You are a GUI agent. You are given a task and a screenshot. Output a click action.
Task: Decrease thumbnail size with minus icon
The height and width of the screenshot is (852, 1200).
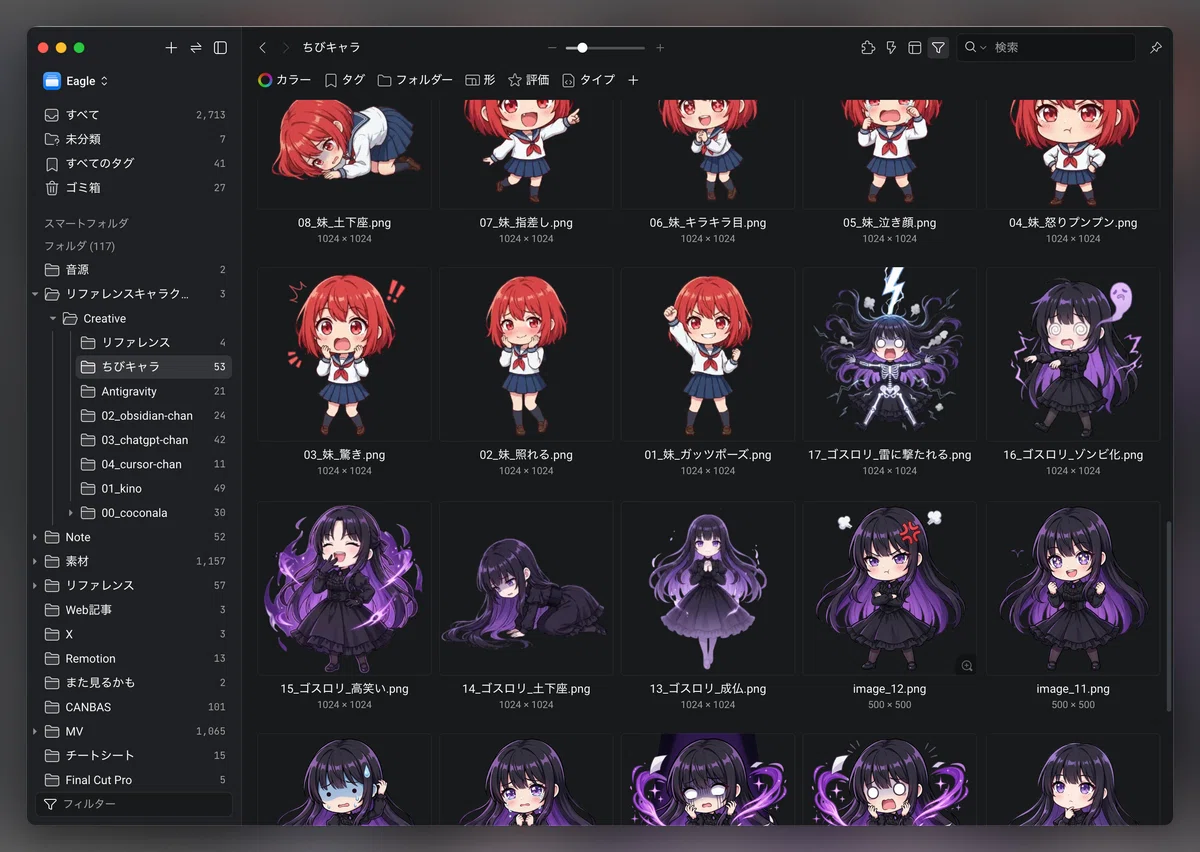552,48
